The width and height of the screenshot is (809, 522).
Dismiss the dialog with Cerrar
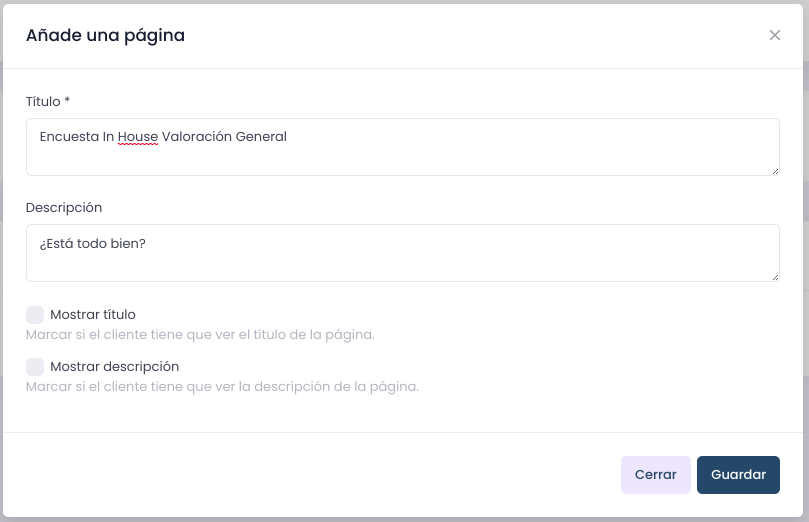click(655, 475)
